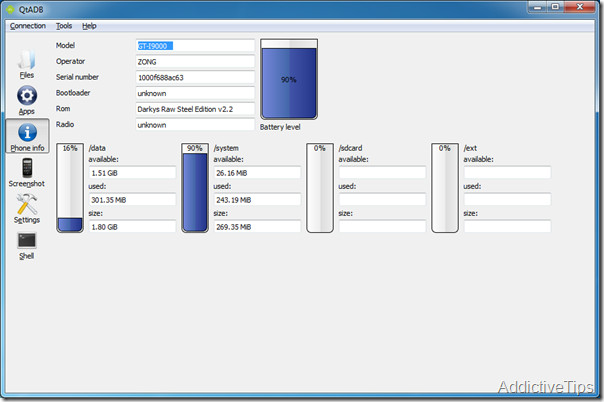Click the empty /ext size field

click(x=507, y=227)
